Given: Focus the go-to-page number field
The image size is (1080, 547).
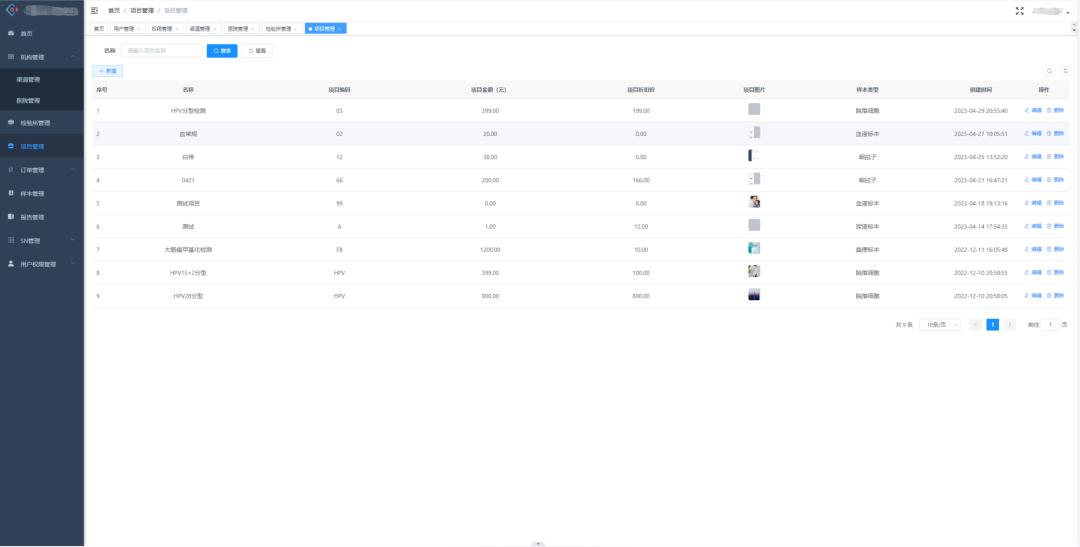Looking at the screenshot, I should point(1050,324).
